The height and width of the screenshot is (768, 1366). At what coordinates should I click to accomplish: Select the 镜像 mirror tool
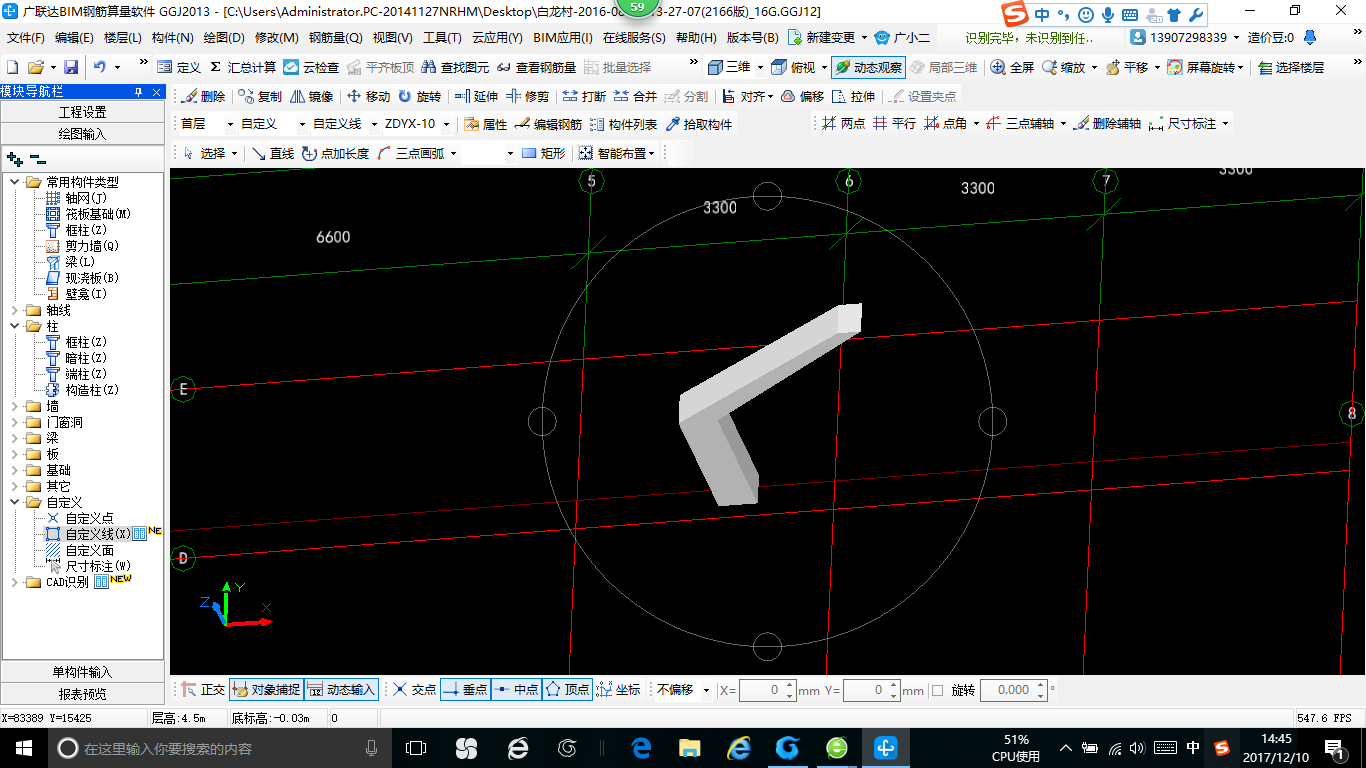point(312,97)
